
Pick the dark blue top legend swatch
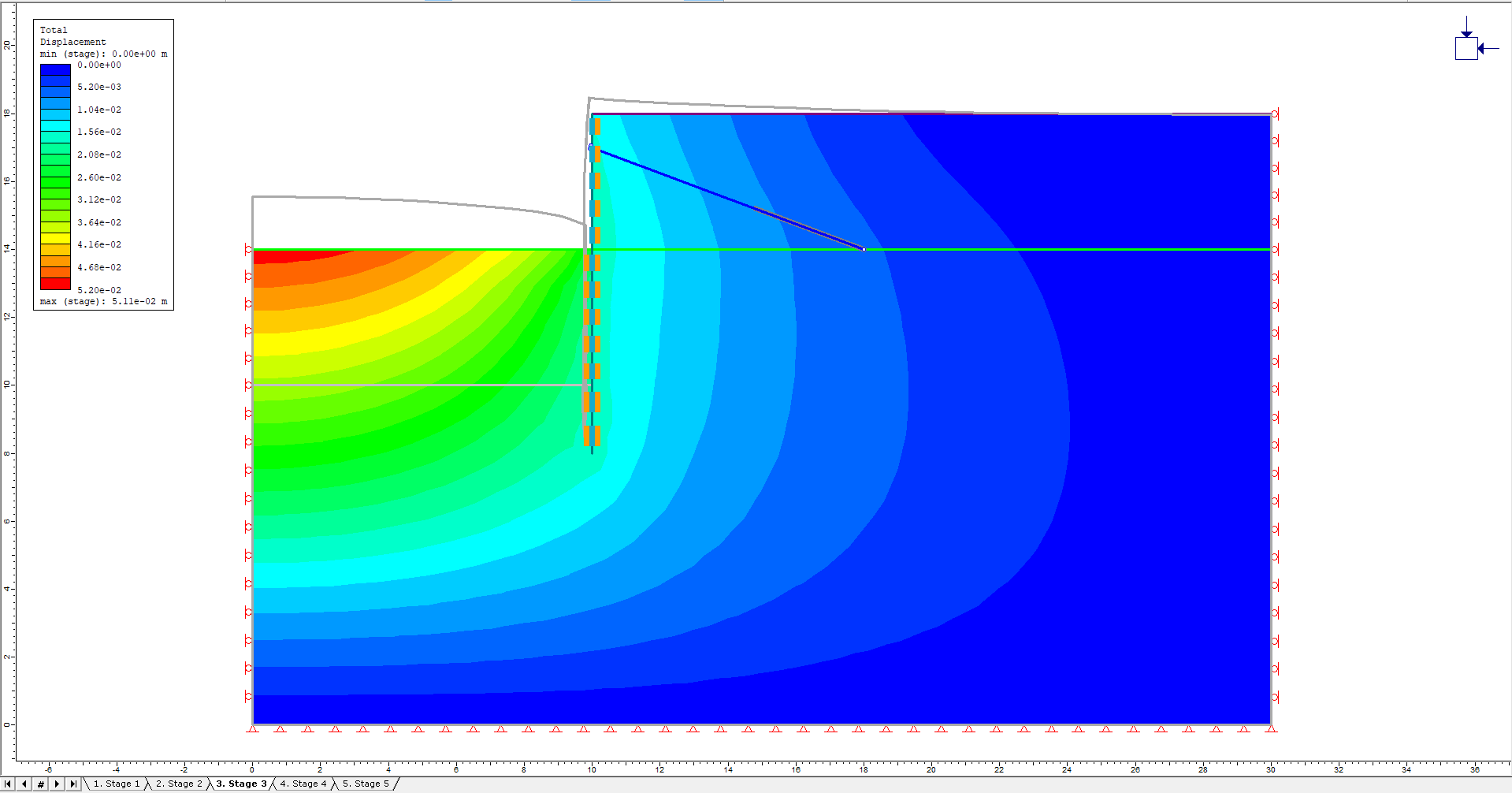(55, 69)
